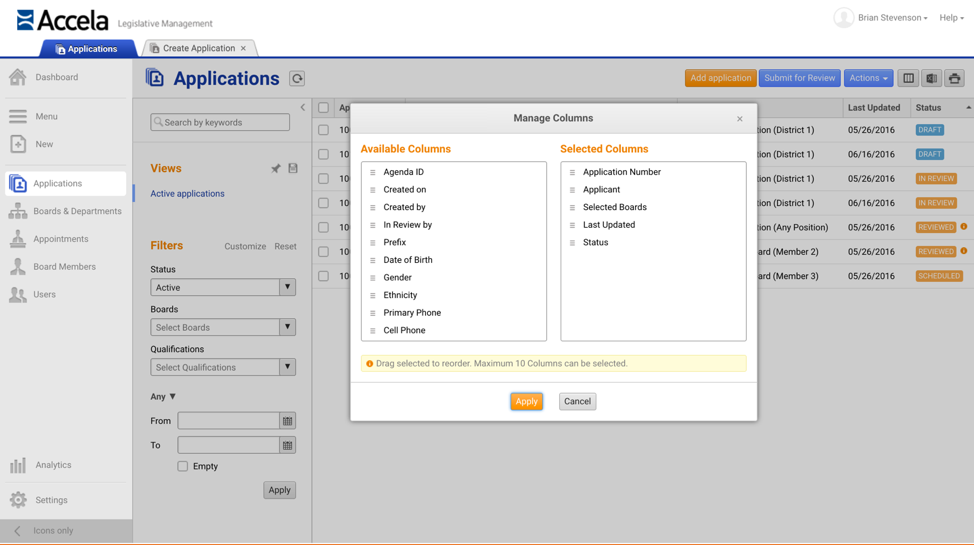This screenshot has width=974, height=545.
Task: Collapse sidebar to Icons only
Action: 66,531
